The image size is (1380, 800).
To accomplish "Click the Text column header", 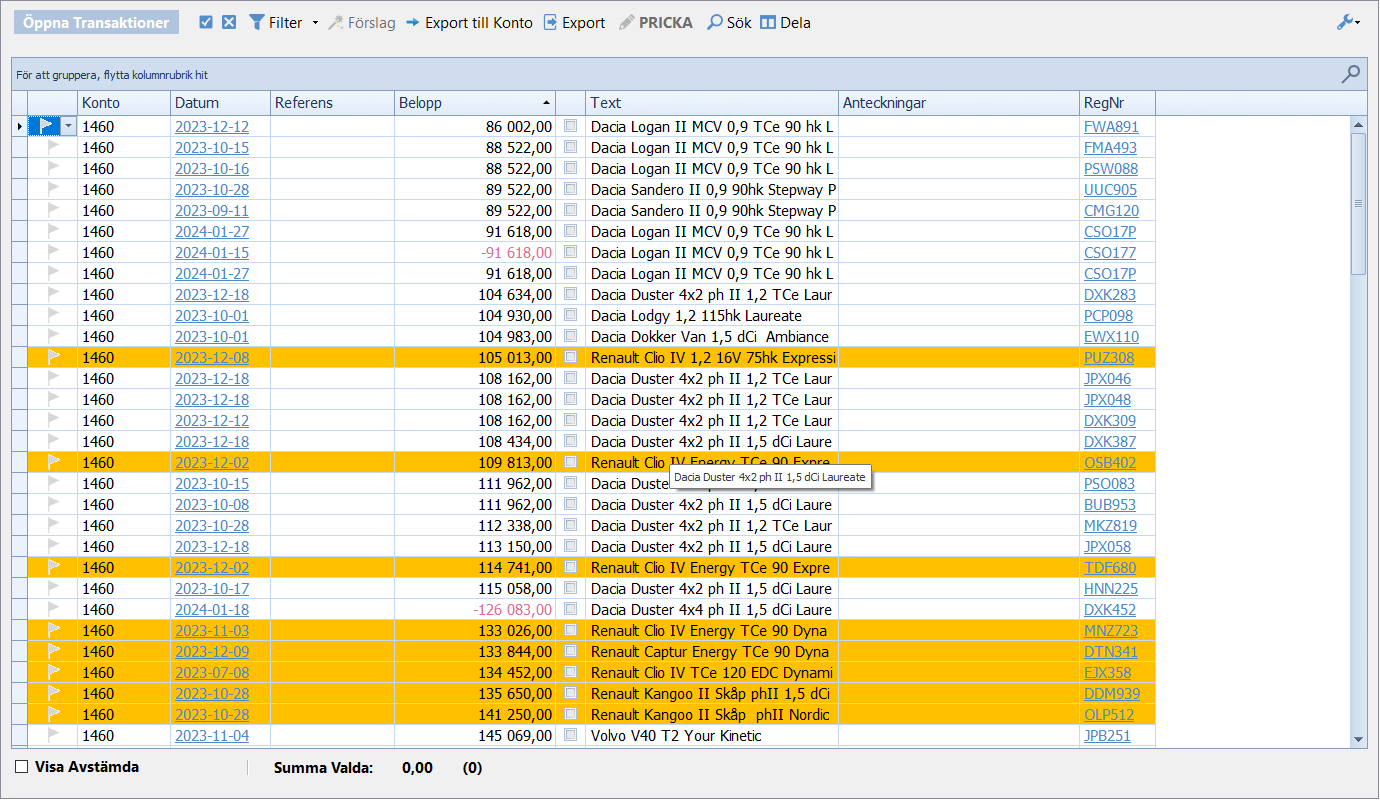I will [x=712, y=102].
